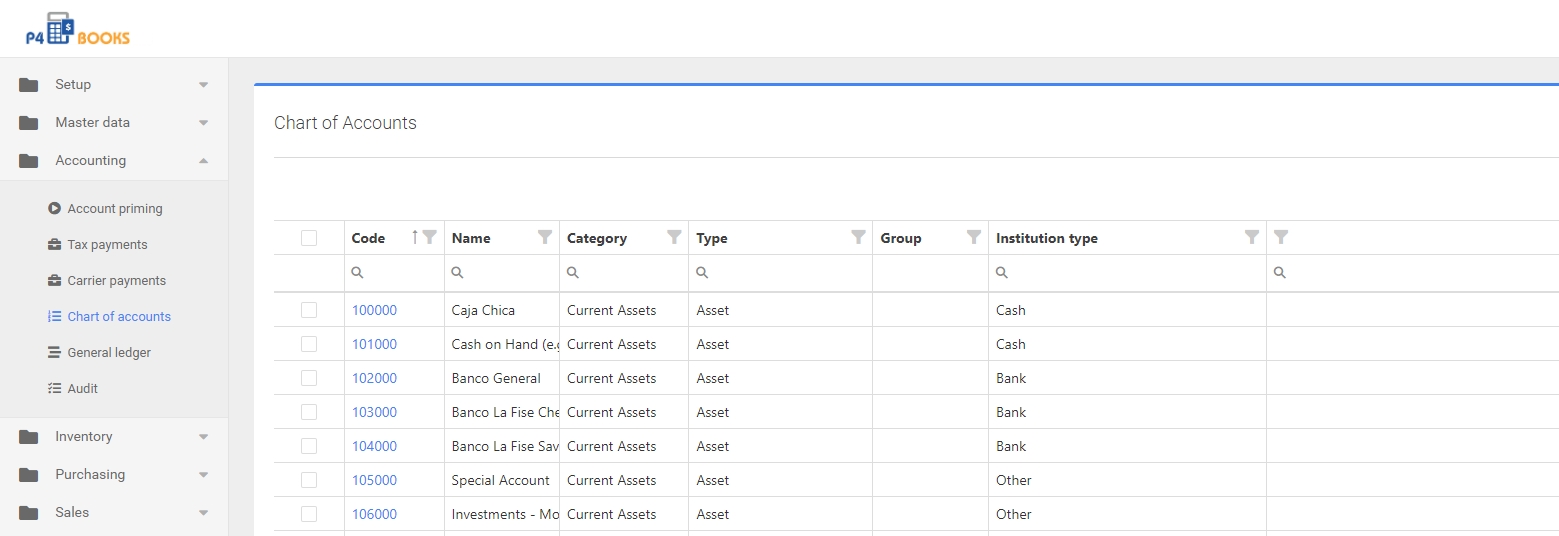Open the Tax payments menu item
The width and height of the screenshot is (1559, 536).
coord(107,245)
